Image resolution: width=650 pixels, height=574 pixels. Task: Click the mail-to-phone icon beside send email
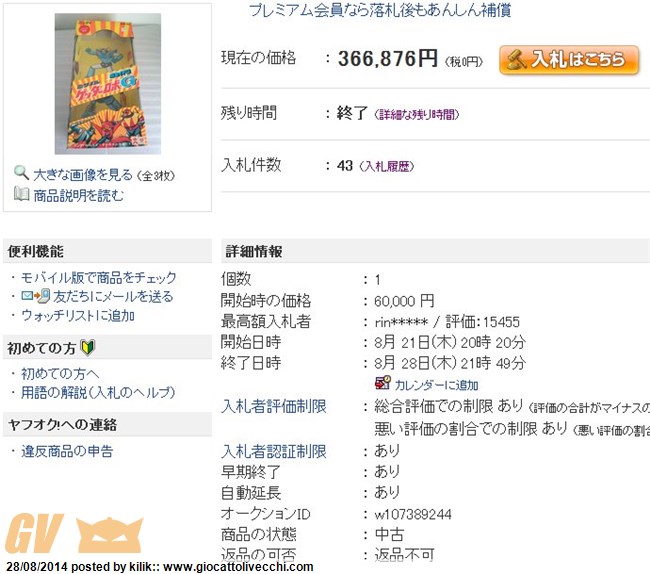pos(36,296)
